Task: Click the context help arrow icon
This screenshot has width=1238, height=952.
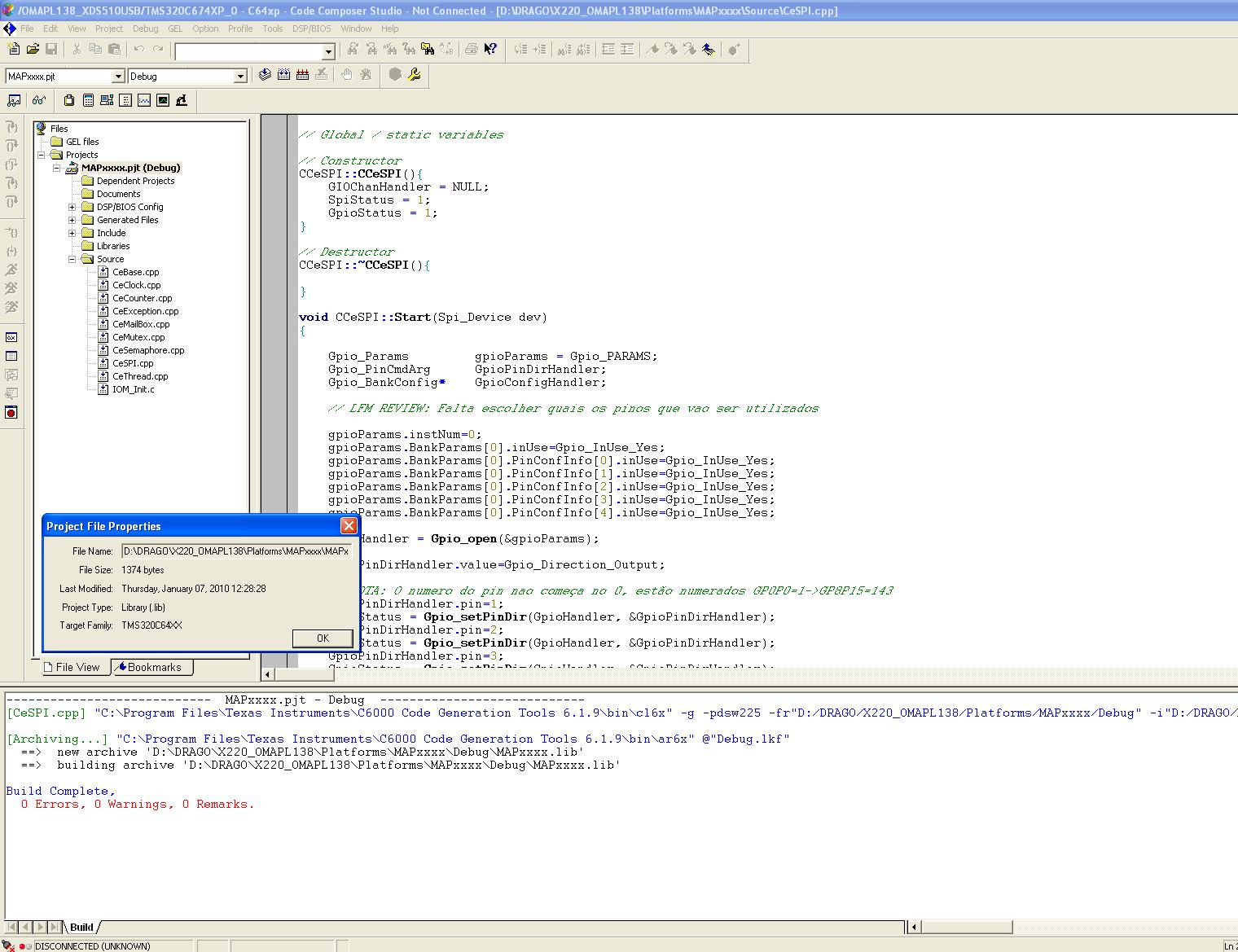Action: pos(490,50)
